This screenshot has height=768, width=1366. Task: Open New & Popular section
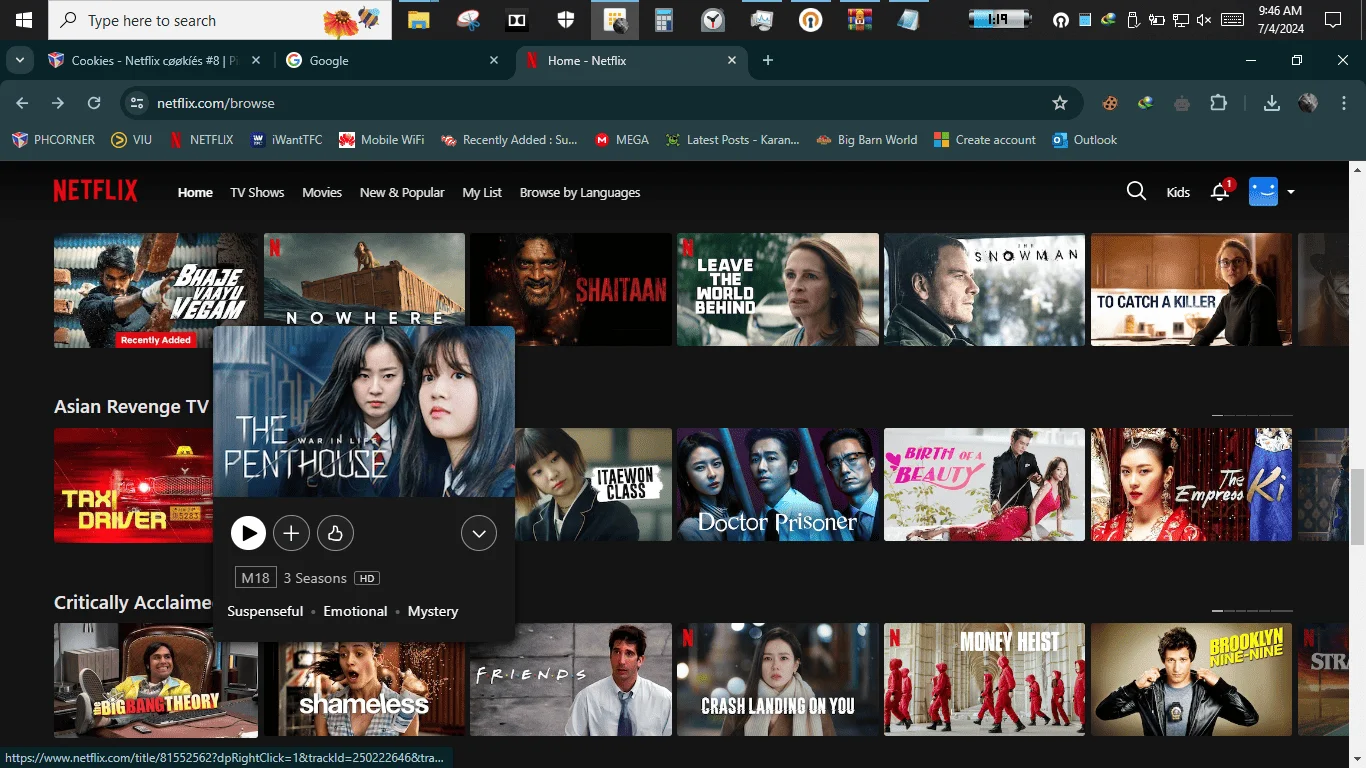pos(402,192)
